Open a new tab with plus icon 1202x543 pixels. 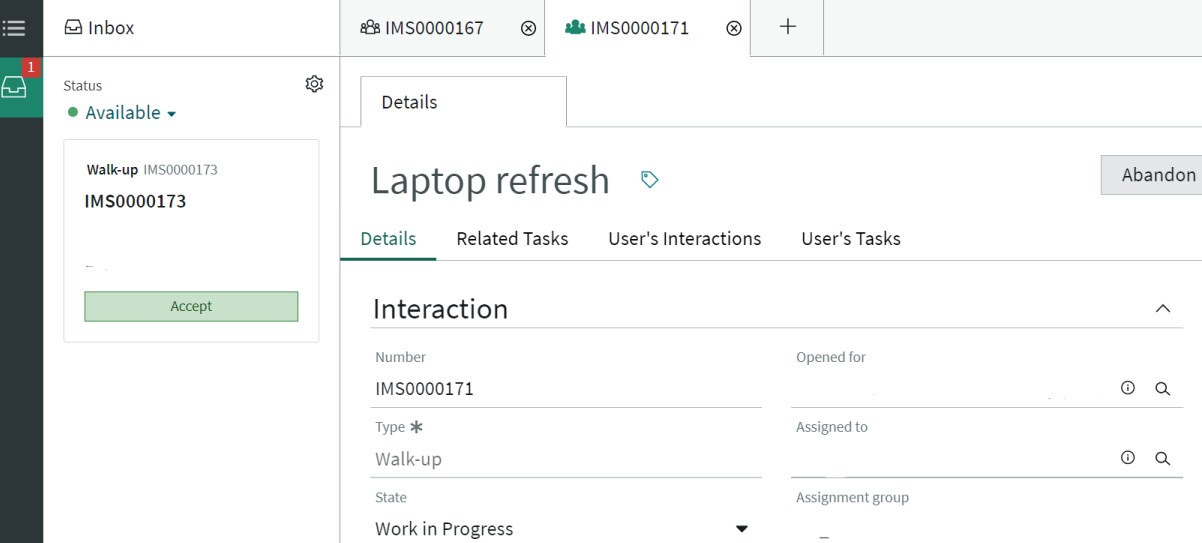pos(787,27)
